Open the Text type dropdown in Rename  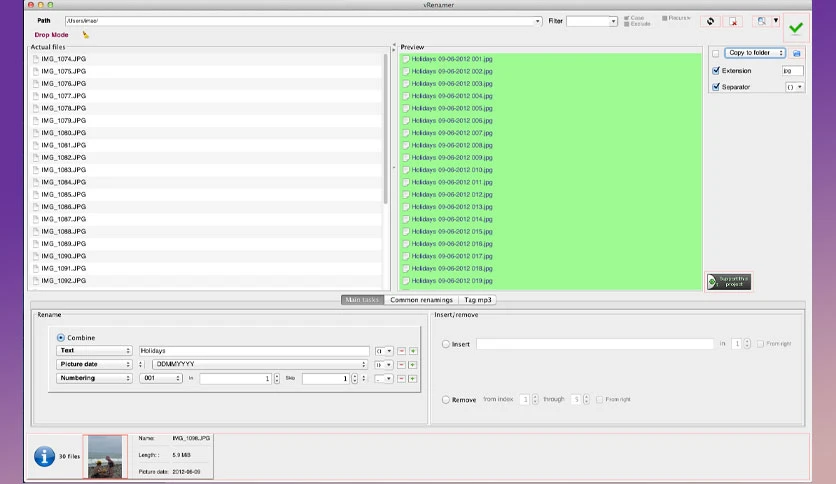pos(94,350)
